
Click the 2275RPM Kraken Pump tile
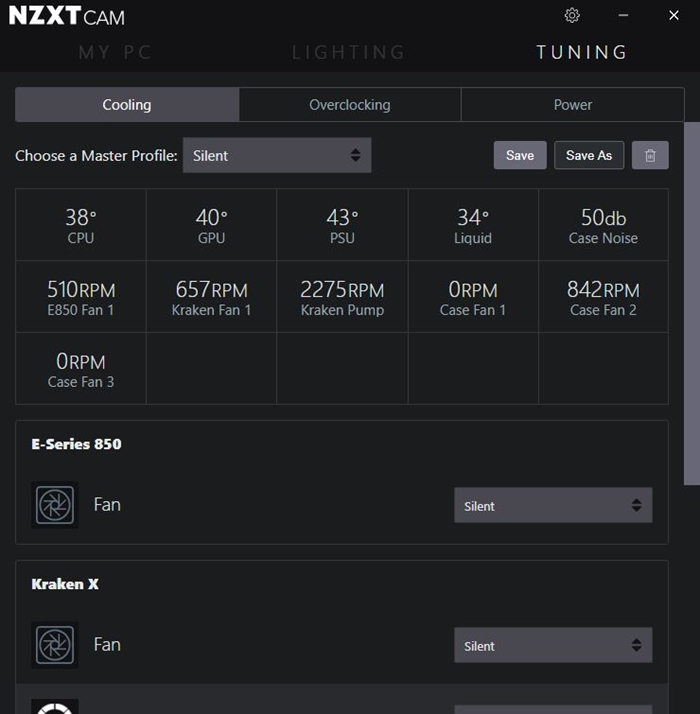[x=342, y=297]
